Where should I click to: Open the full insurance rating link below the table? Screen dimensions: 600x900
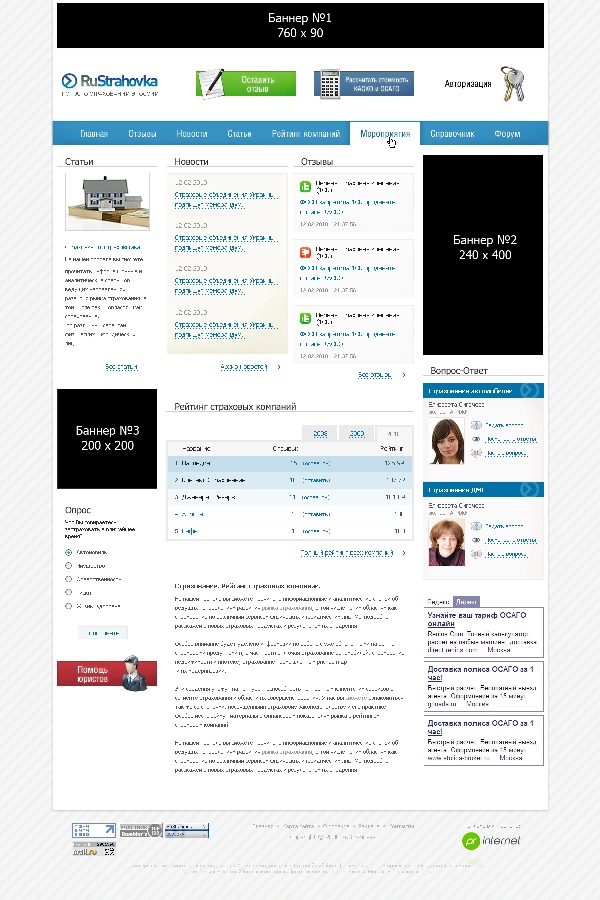[347, 553]
